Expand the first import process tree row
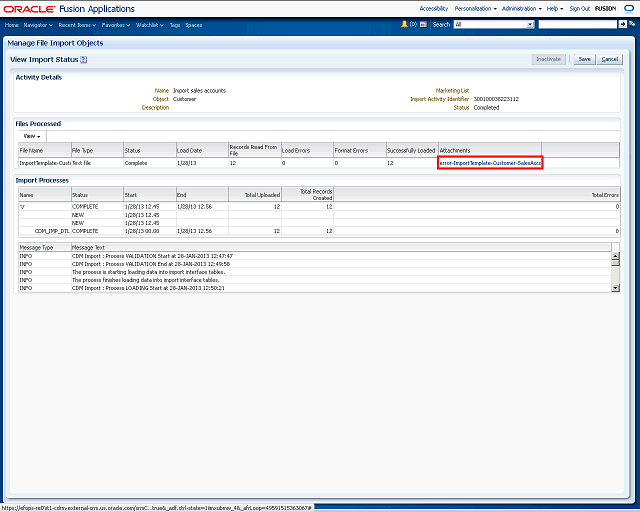 tap(22, 206)
